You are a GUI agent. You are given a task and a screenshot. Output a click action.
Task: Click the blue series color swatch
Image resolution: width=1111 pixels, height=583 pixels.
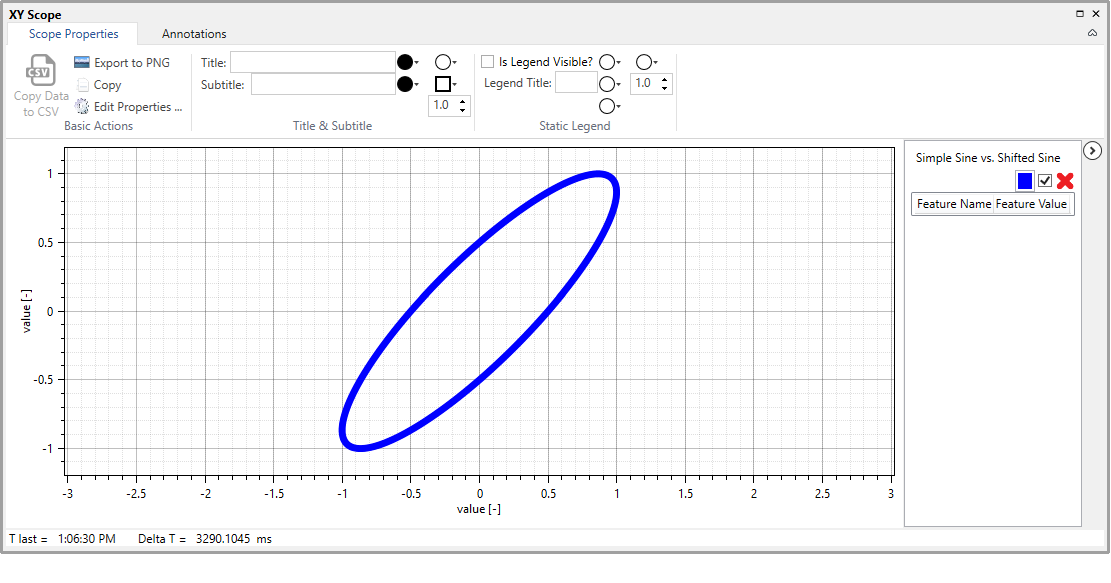click(1025, 181)
